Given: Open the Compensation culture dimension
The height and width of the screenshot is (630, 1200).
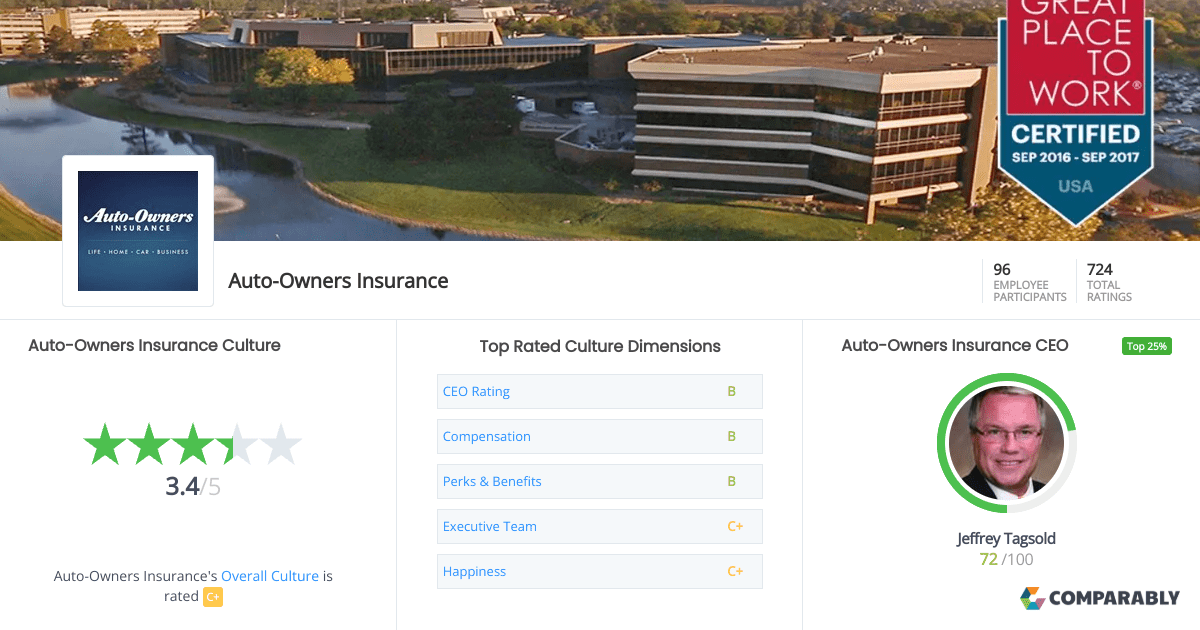Looking at the screenshot, I should [x=600, y=436].
